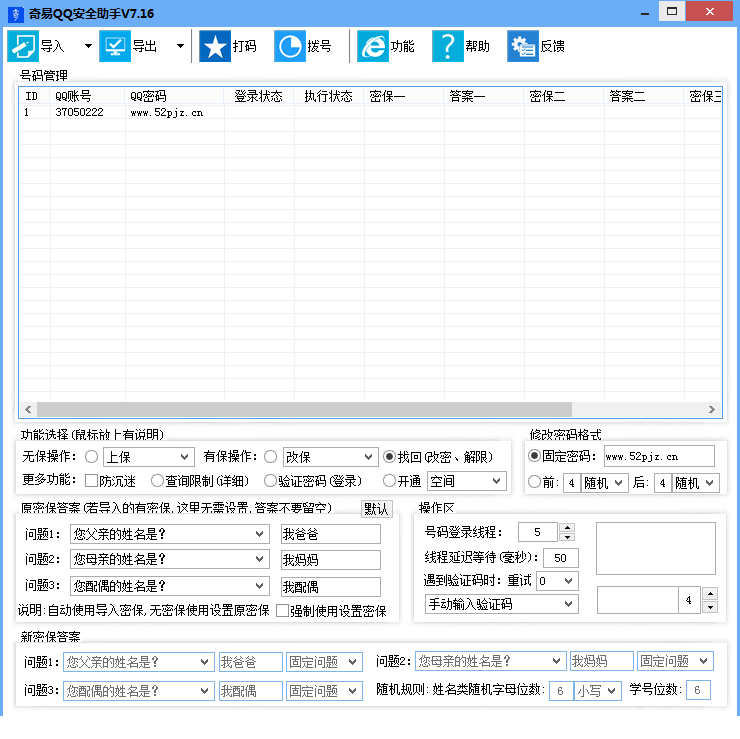This screenshot has height=739, width=740.
Task: Click the 学号位数 input field
Action: click(x=698, y=690)
